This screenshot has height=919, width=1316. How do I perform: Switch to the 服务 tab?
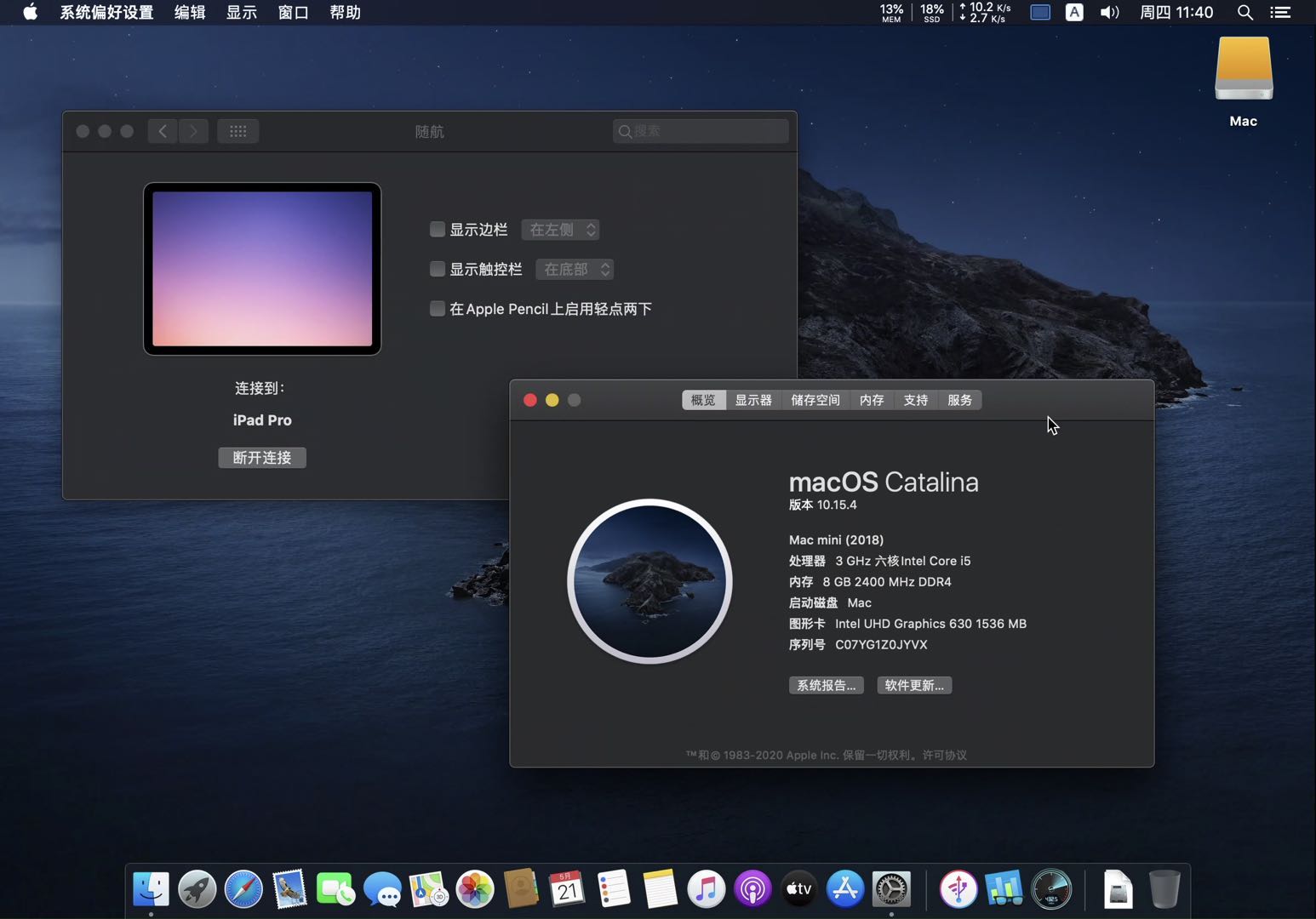pyautogui.click(x=959, y=400)
